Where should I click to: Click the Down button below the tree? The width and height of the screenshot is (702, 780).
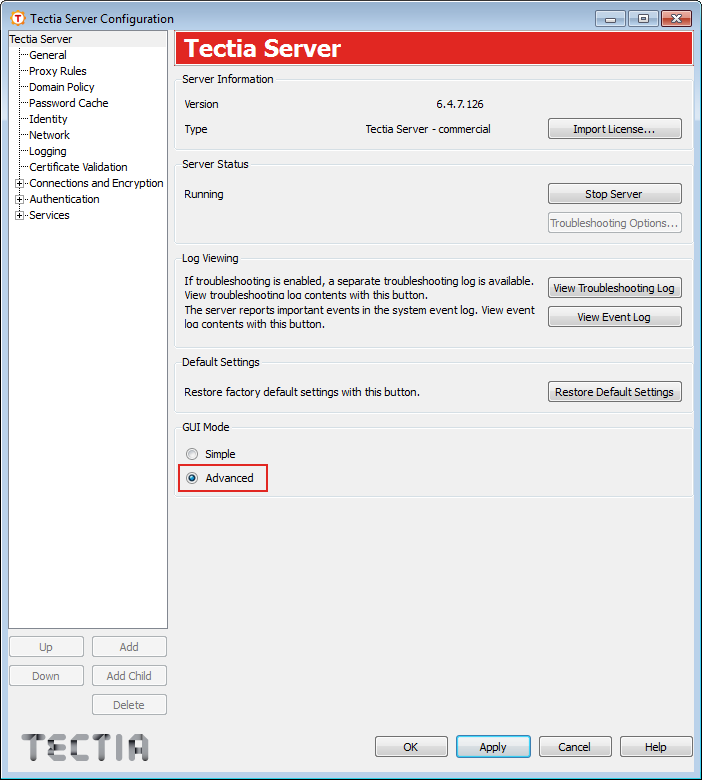tap(46, 676)
